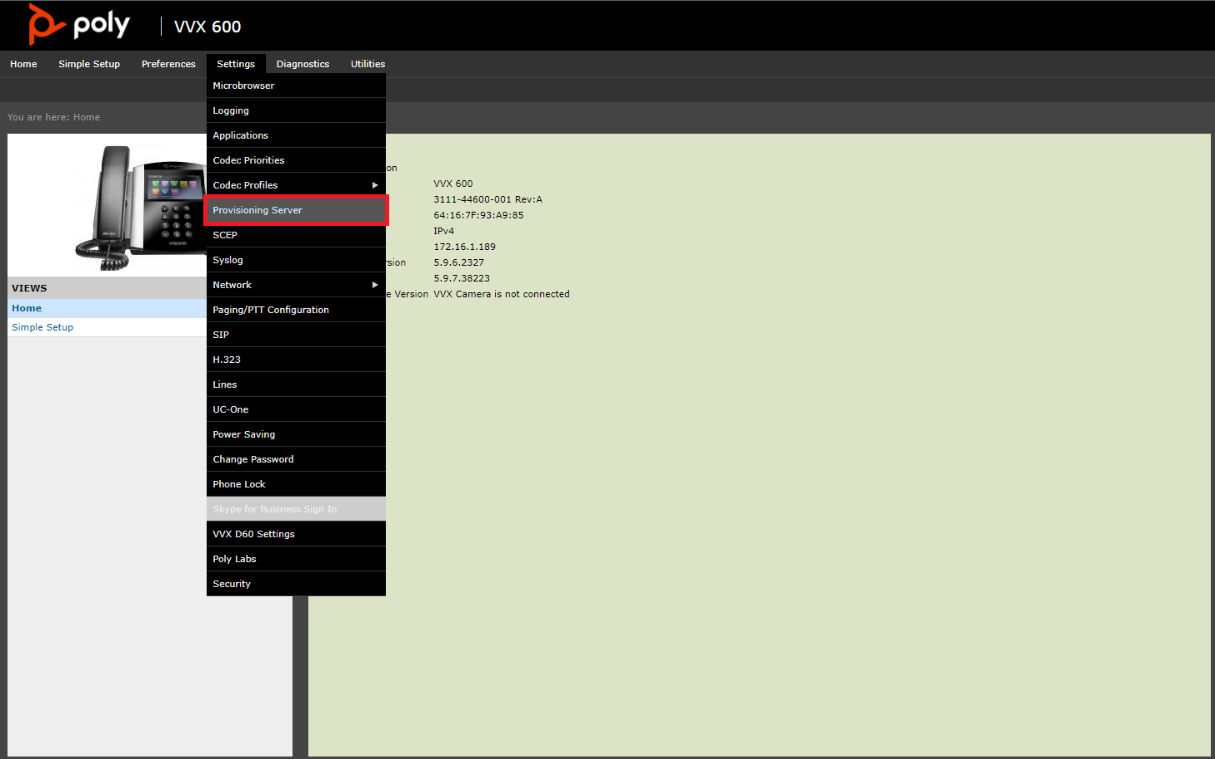1215x759 pixels.
Task: Open Change Password page
Action: (x=296, y=460)
